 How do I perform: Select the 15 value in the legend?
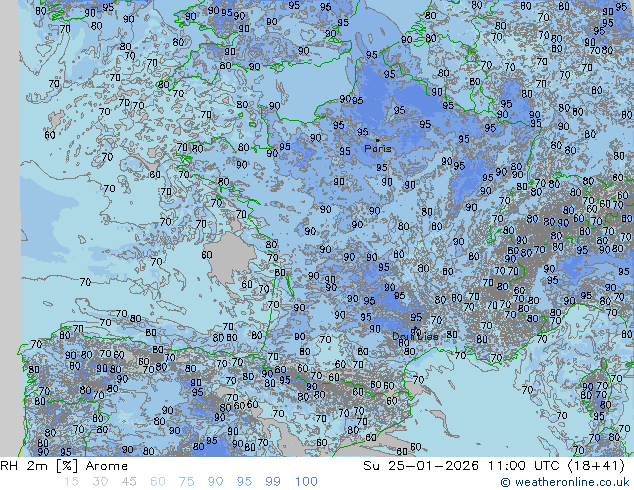point(71,482)
